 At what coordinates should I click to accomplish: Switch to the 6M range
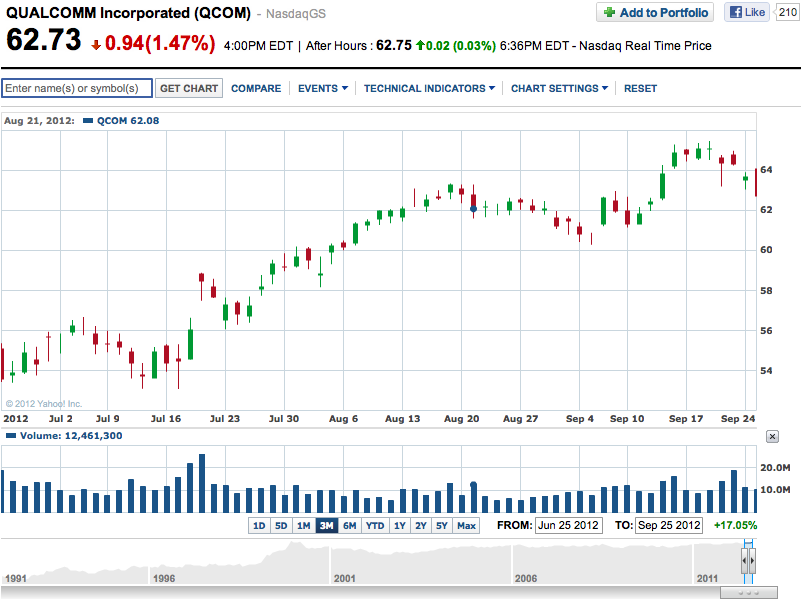[349, 525]
